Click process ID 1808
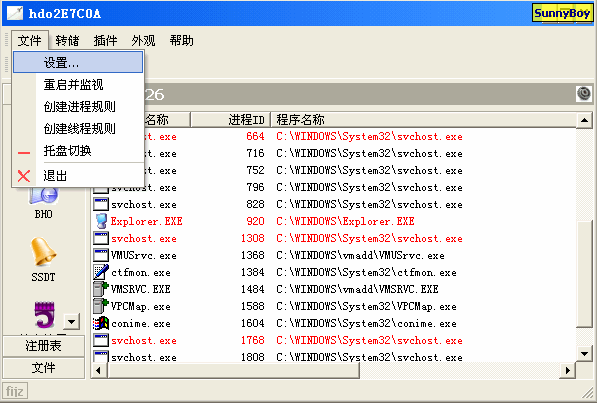The width and height of the screenshot is (597, 403). (x=252, y=357)
